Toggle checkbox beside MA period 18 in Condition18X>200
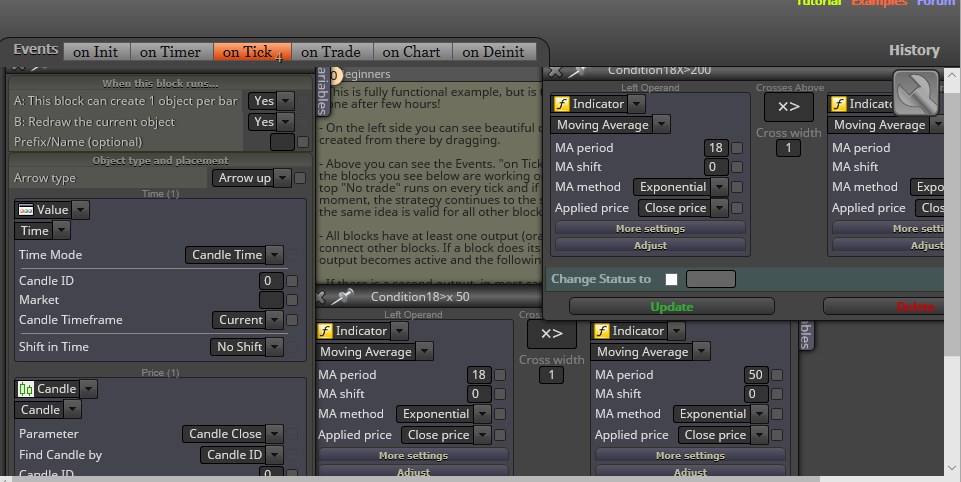 pos(737,148)
